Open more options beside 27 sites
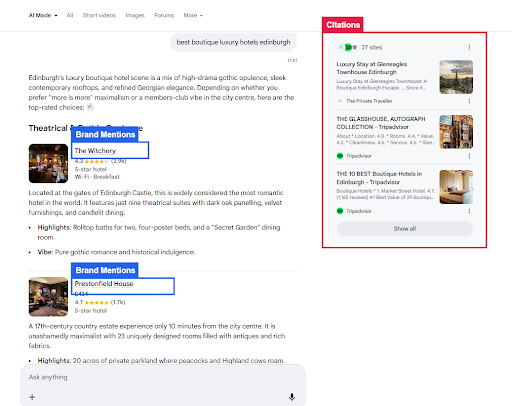 click(469, 47)
